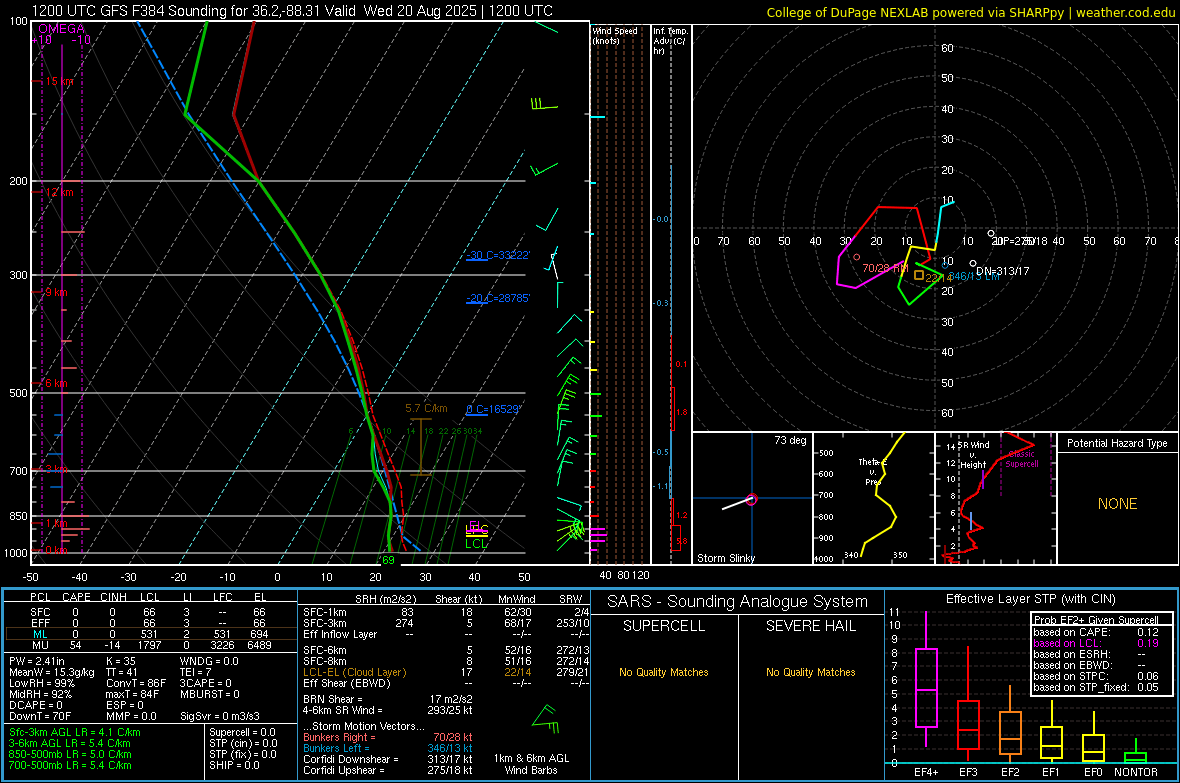This screenshot has height=783, width=1180.
Task: Click the OMEGA label
Action: pos(61,29)
